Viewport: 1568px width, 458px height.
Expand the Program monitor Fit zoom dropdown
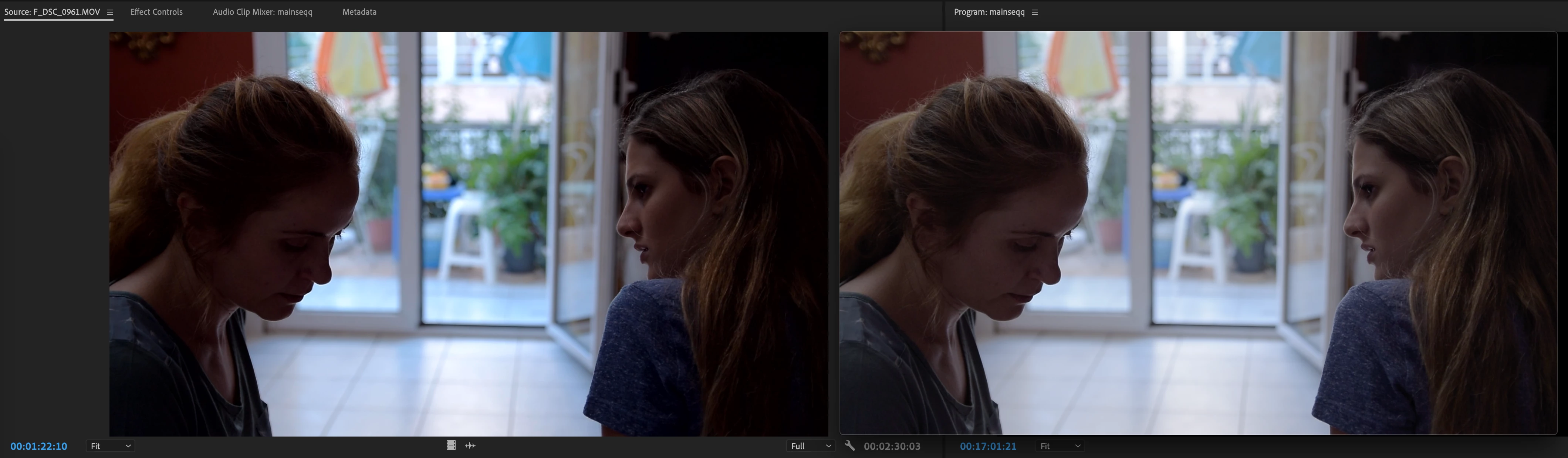[1060, 447]
